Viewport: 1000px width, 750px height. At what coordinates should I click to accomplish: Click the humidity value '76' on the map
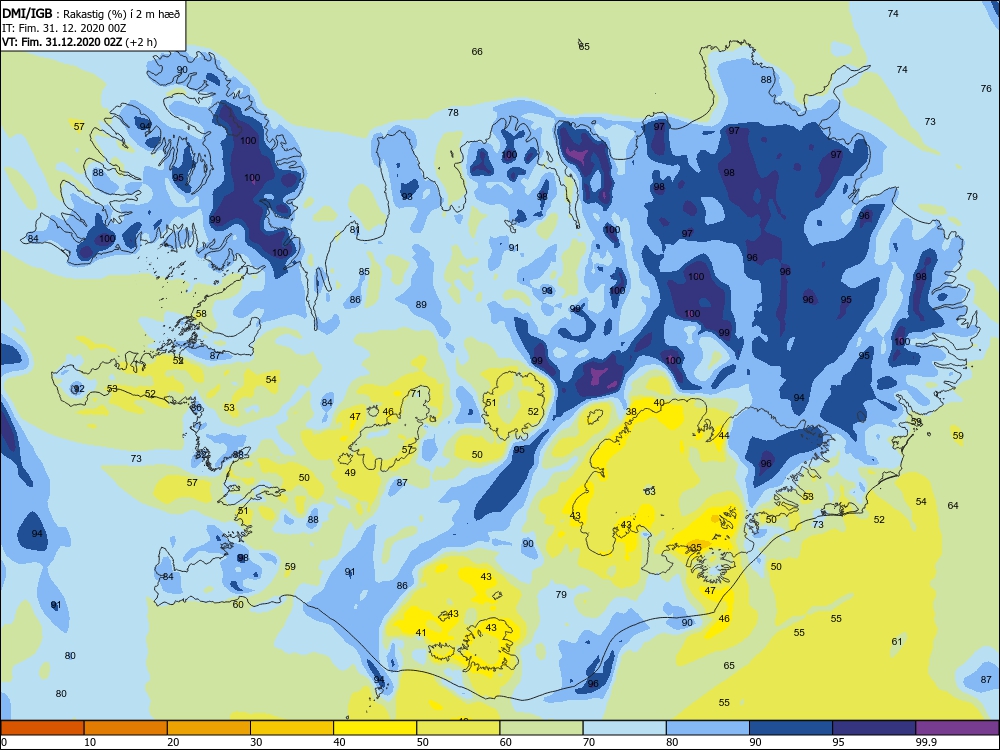pyautogui.click(x=986, y=89)
